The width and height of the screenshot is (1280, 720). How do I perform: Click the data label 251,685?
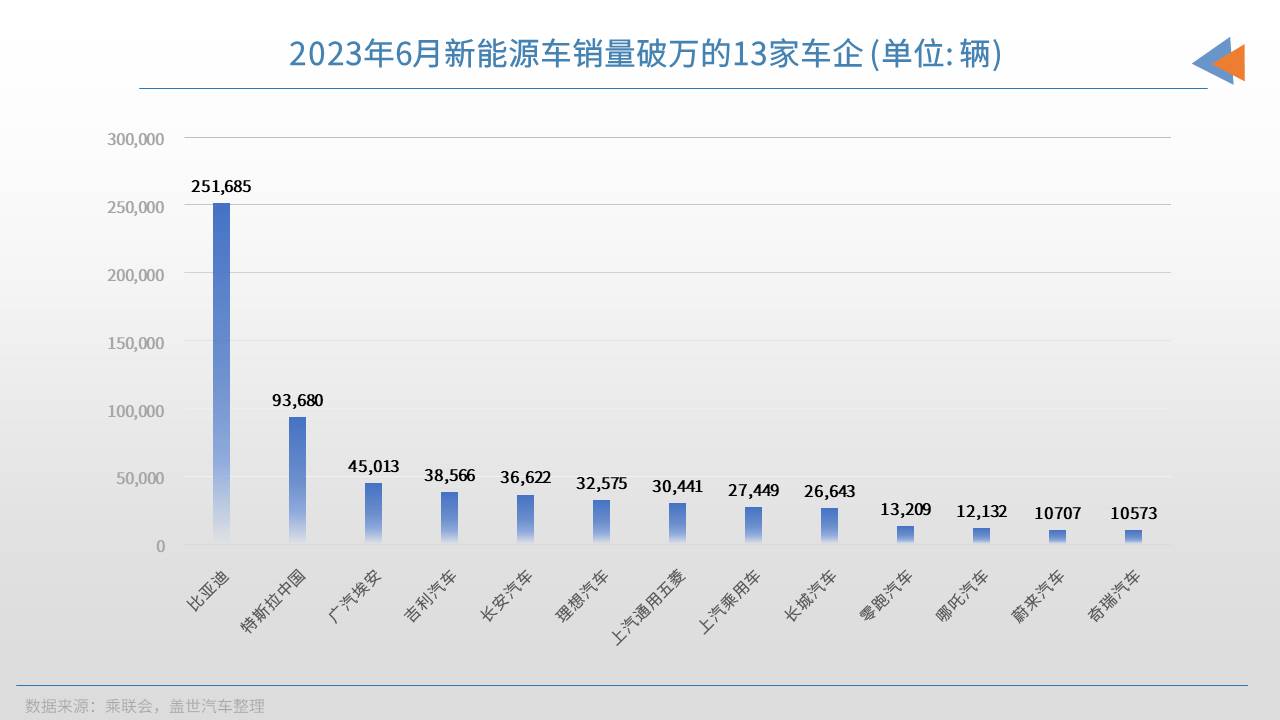point(221,186)
